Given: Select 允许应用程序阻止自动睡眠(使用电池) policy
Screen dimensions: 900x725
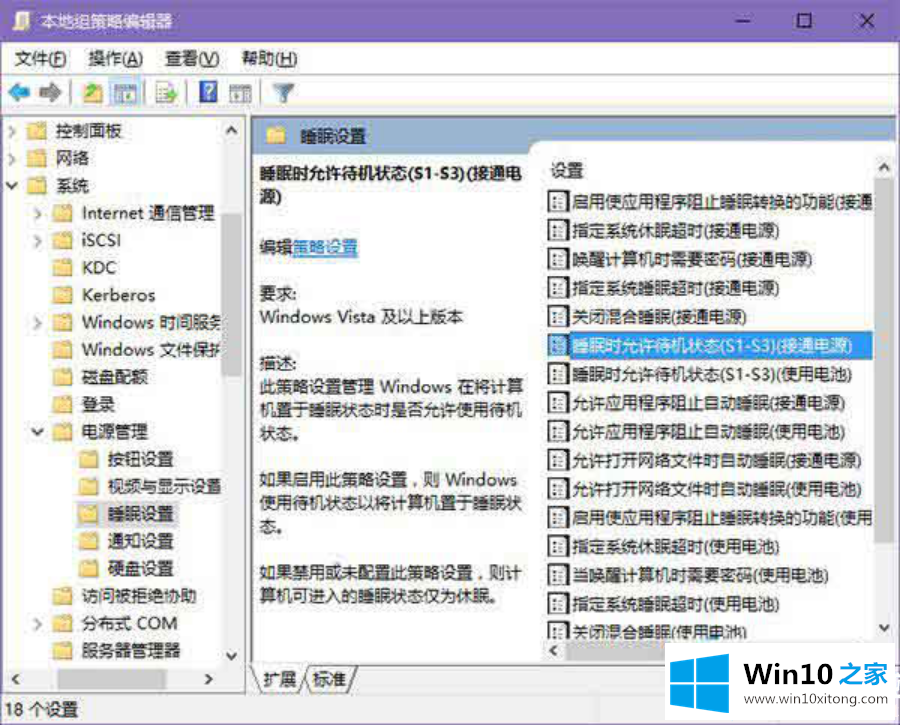Looking at the screenshot, I should click(697, 432).
